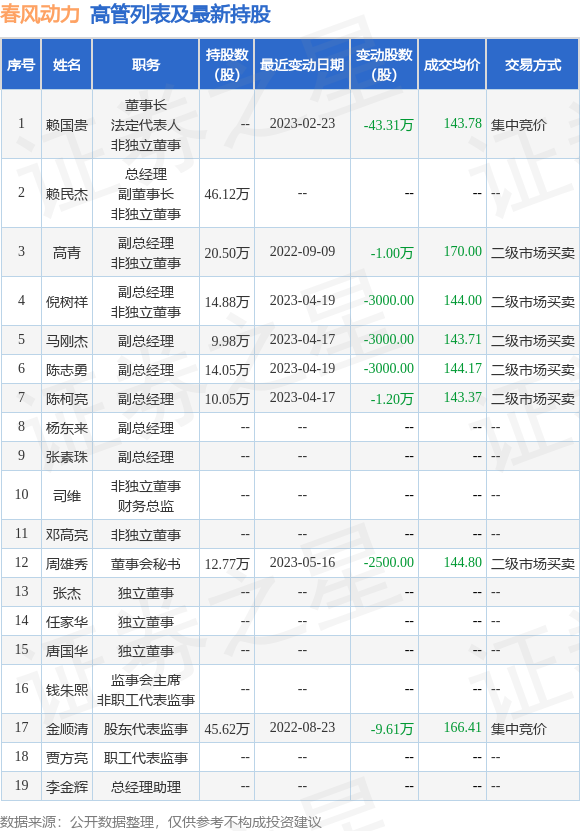580x831 pixels.
Task: Click the name 钱朱熙
Action: pos(67,689)
